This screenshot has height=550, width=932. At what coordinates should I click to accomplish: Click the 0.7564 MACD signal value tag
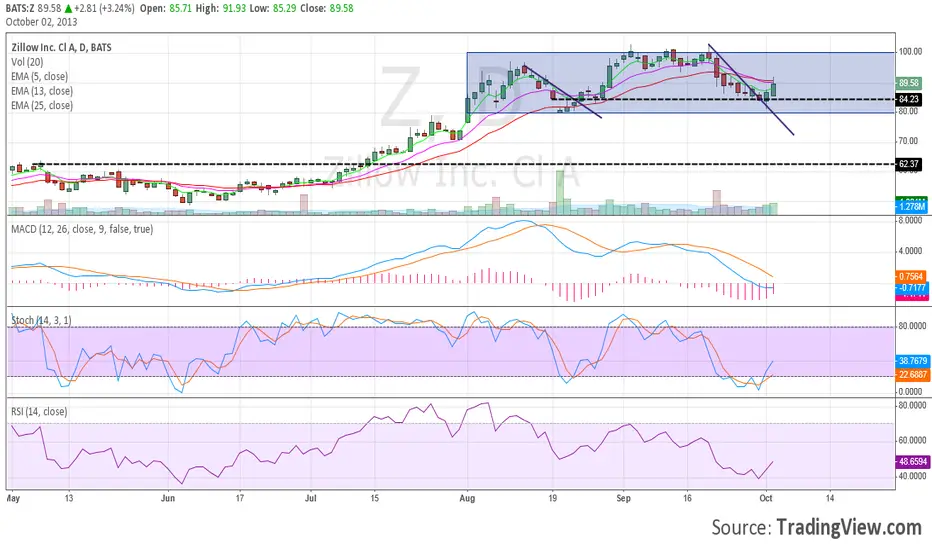tap(911, 276)
